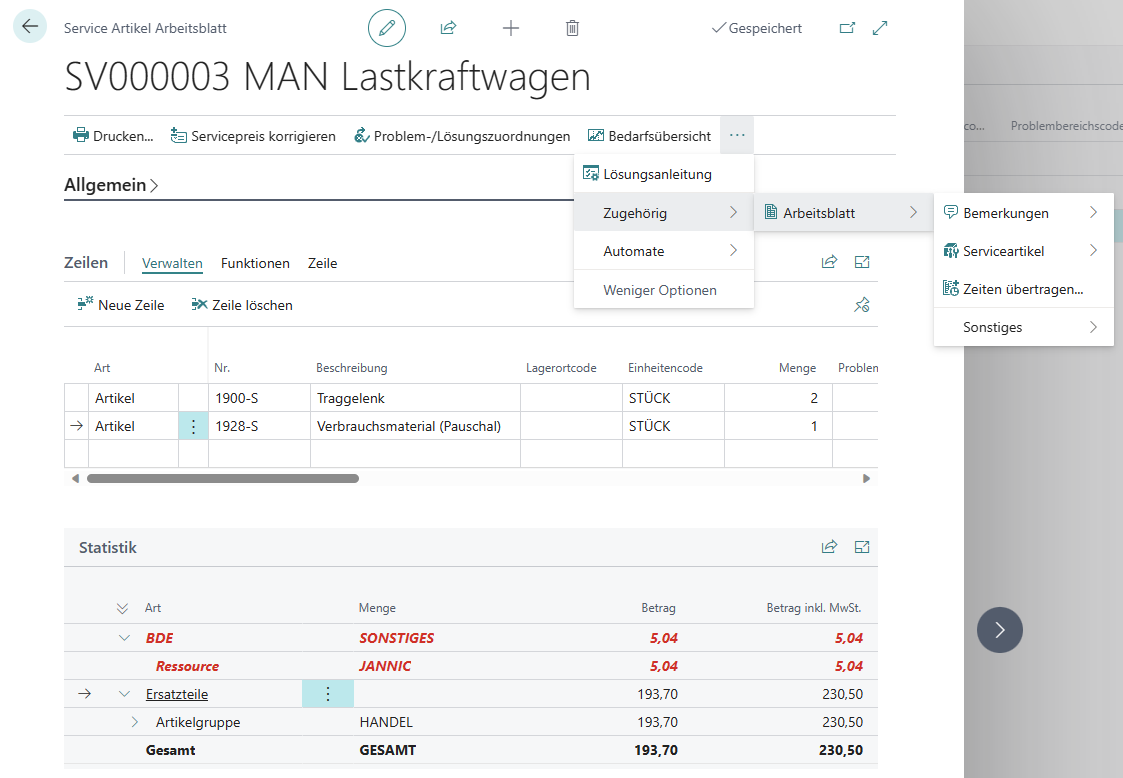The height and width of the screenshot is (778, 1123).
Task: Expand page to full screen icon
Action: pos(880,28)
